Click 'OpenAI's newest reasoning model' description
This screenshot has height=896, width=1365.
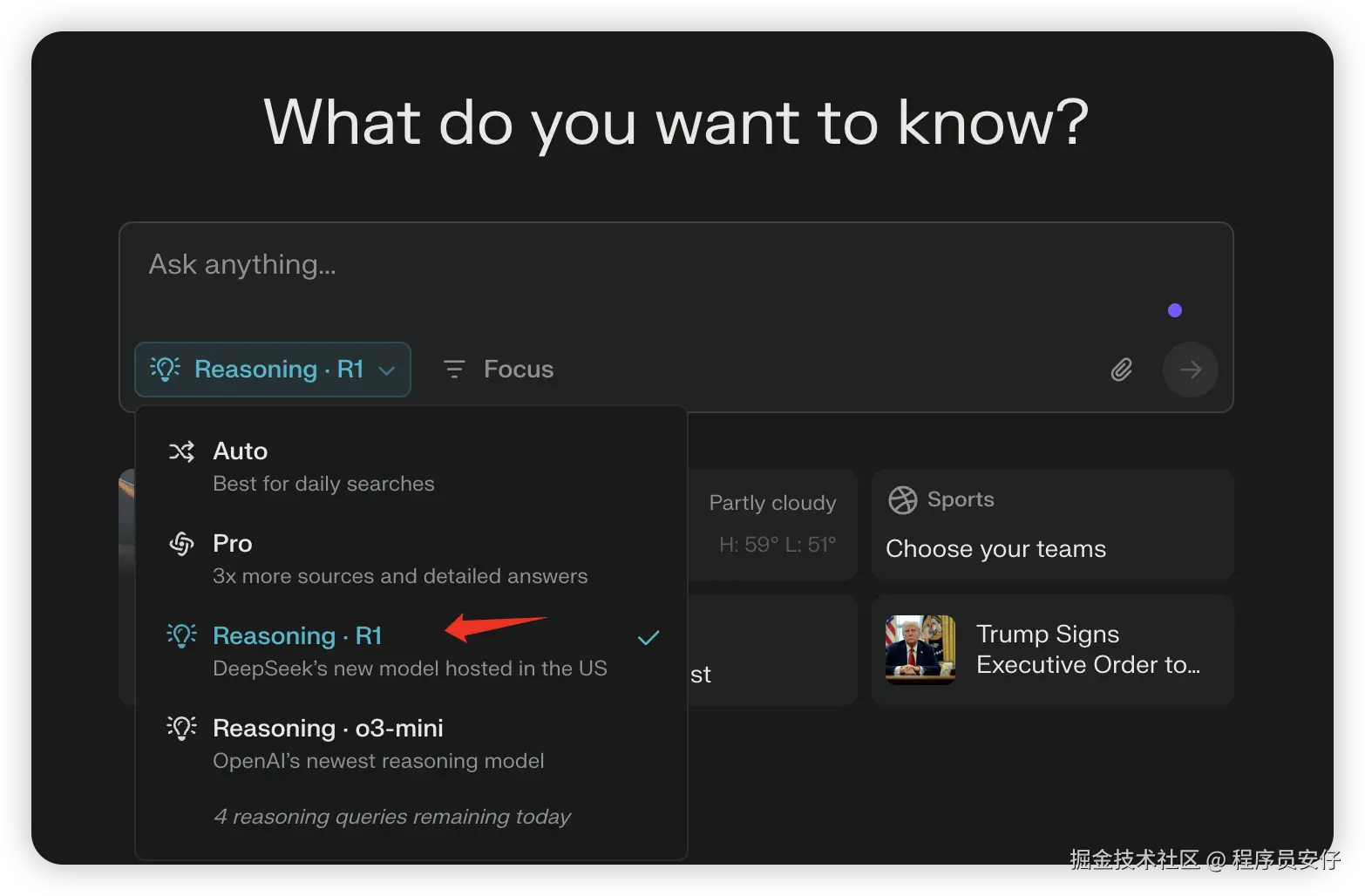378,761
